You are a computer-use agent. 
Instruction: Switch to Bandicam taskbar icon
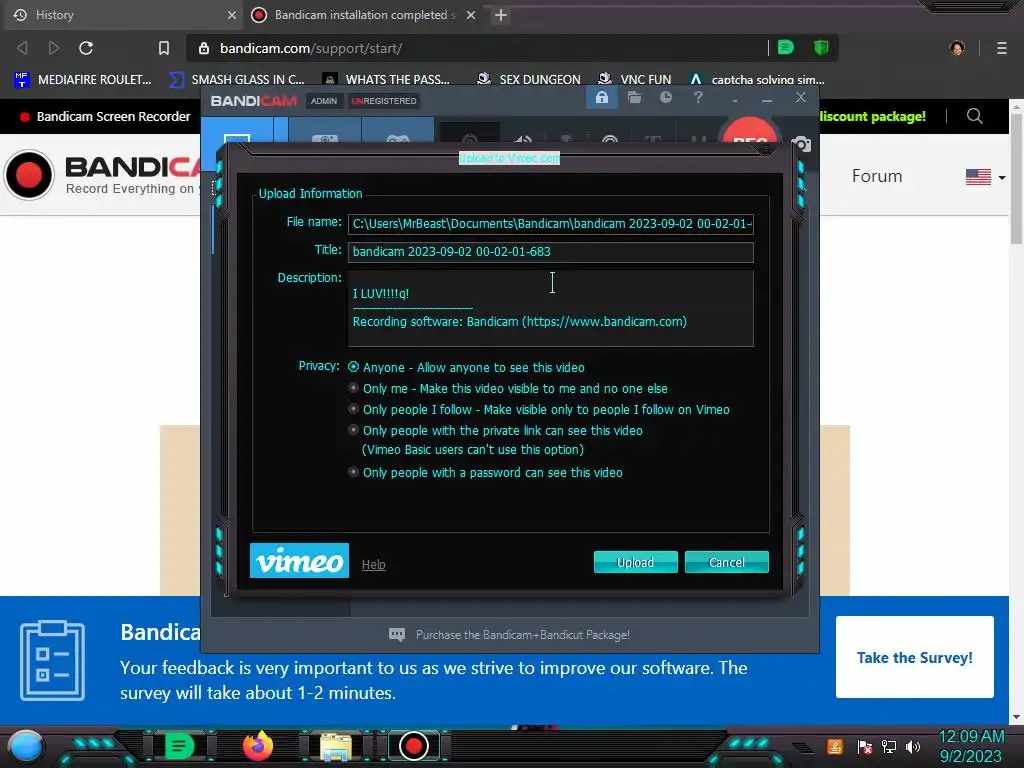(413, 746)
